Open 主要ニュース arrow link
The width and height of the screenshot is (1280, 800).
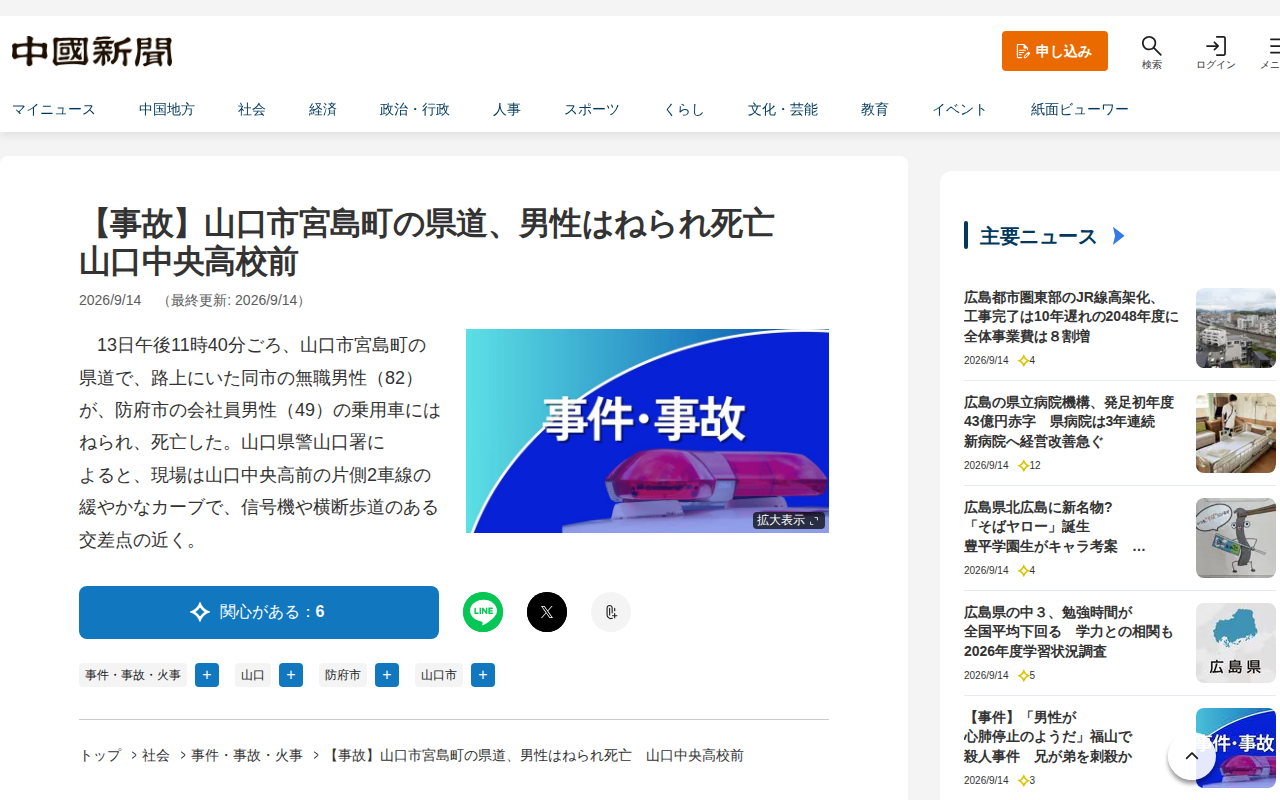click(x=1119, y=236)
